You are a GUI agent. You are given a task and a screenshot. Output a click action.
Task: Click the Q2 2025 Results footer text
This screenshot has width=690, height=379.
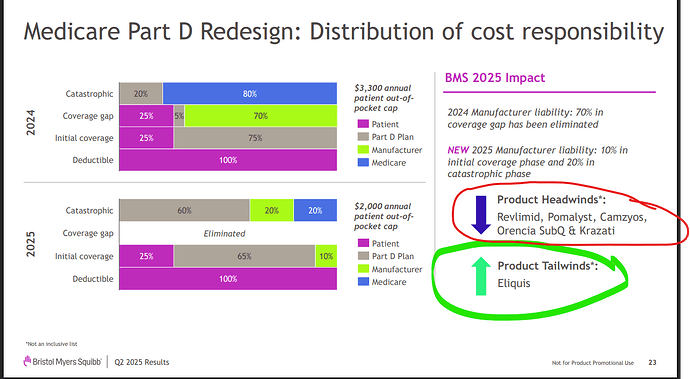pyautogui.click(x=142, y=362)
